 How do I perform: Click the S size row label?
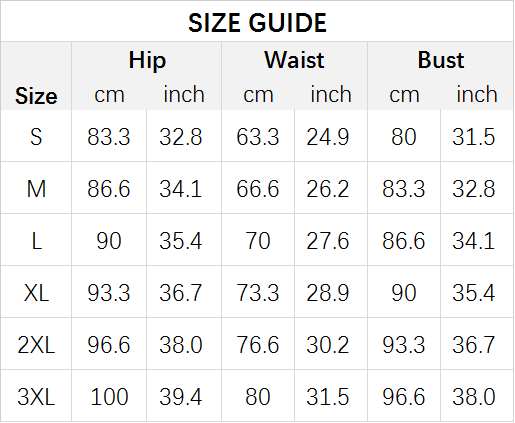(x=36, y=137)
